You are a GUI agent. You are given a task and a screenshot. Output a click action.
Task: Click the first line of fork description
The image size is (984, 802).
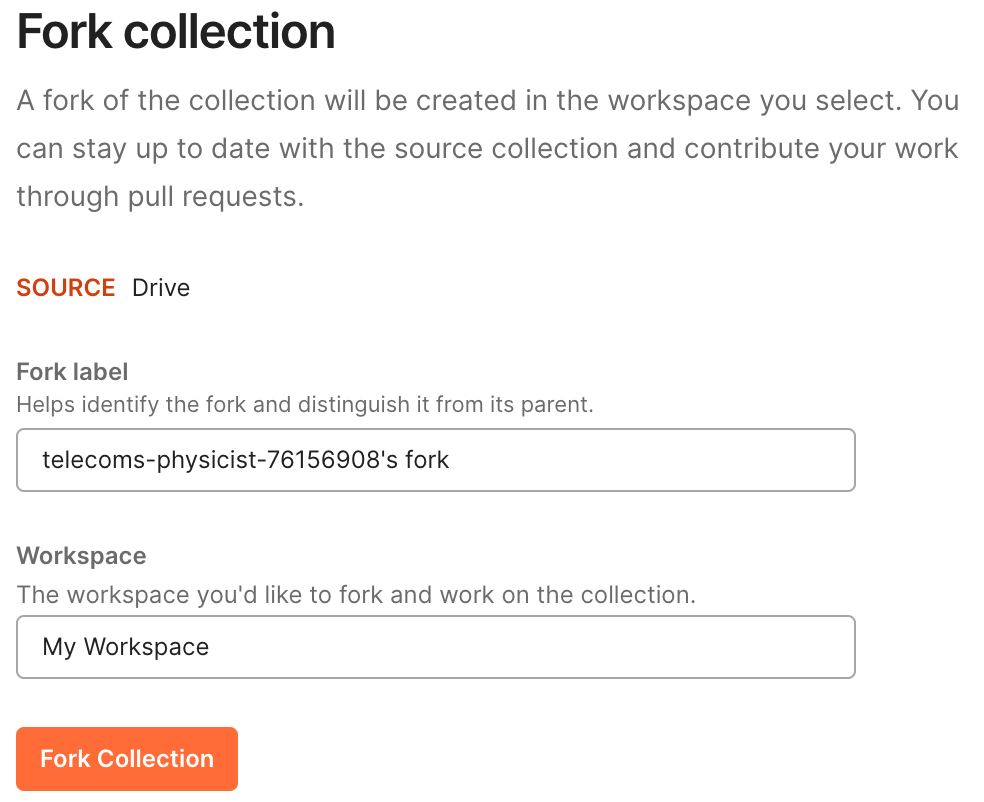pyautogui.click(x=488, y=100)
